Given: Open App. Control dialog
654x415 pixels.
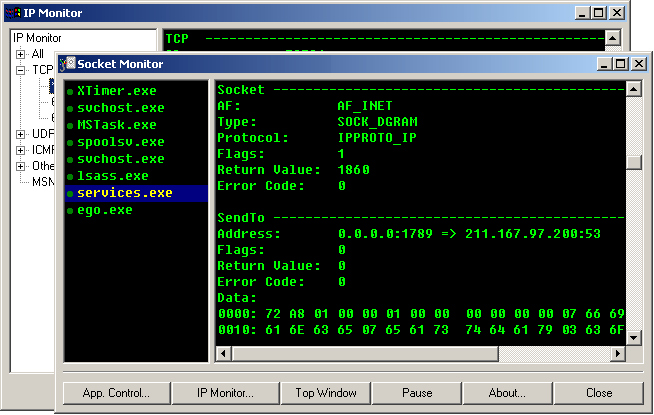Looking at the screenshot, I should tap(116, 393).
